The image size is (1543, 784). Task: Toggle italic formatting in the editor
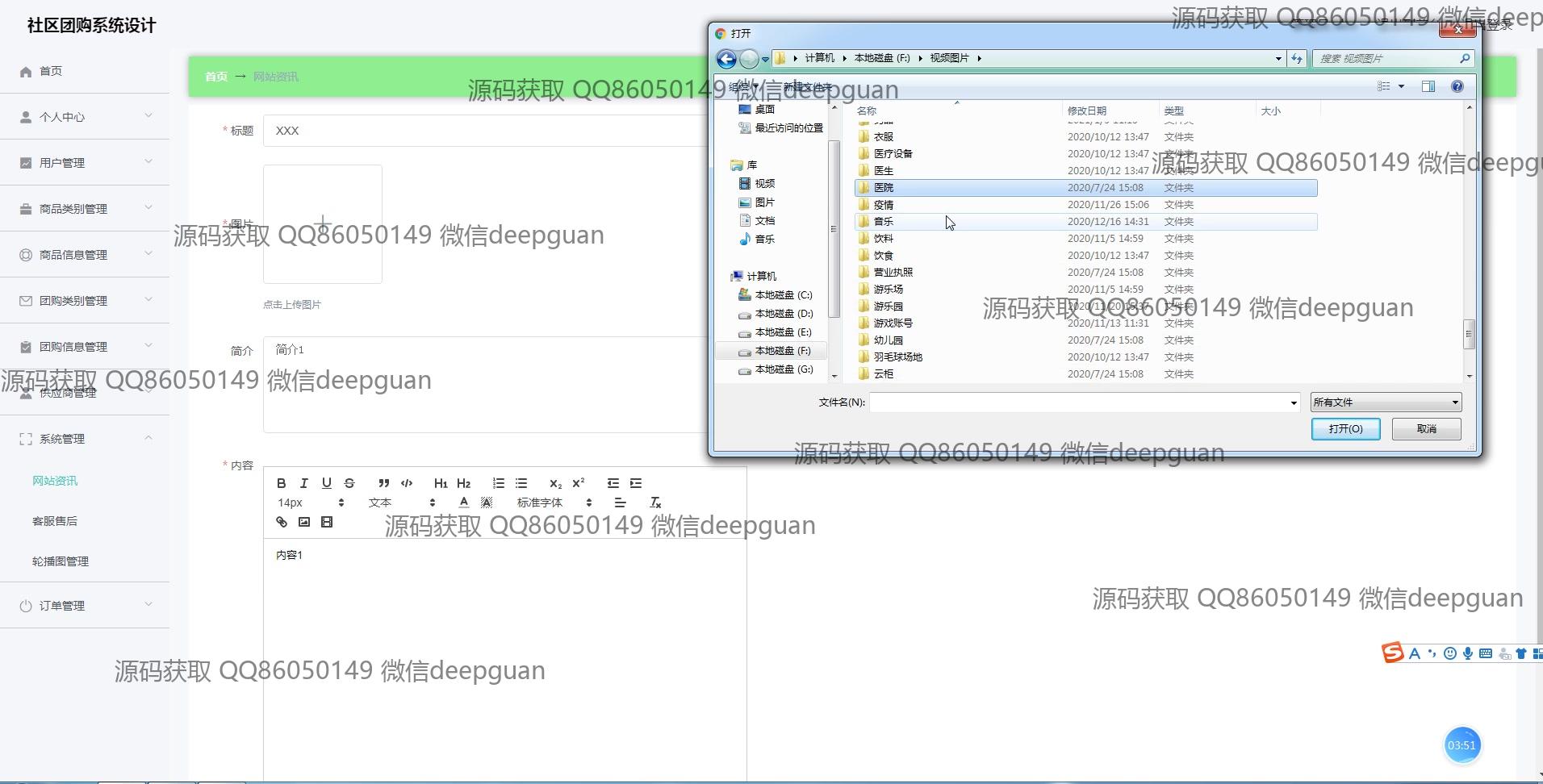[303, 483]
